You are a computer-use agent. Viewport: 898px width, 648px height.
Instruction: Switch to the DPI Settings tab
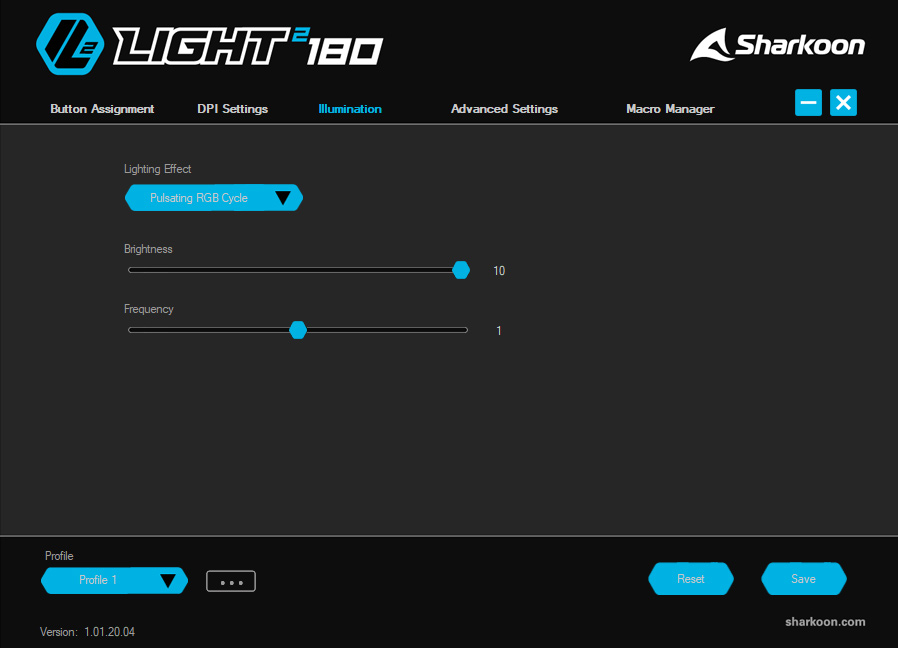point(233,109)
